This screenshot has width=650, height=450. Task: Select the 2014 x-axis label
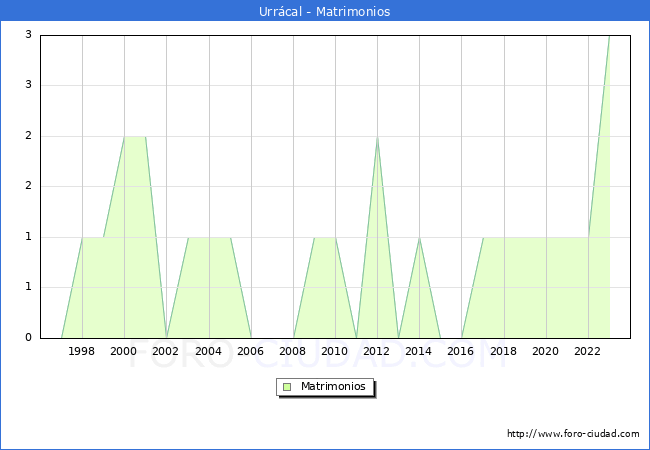419,351
